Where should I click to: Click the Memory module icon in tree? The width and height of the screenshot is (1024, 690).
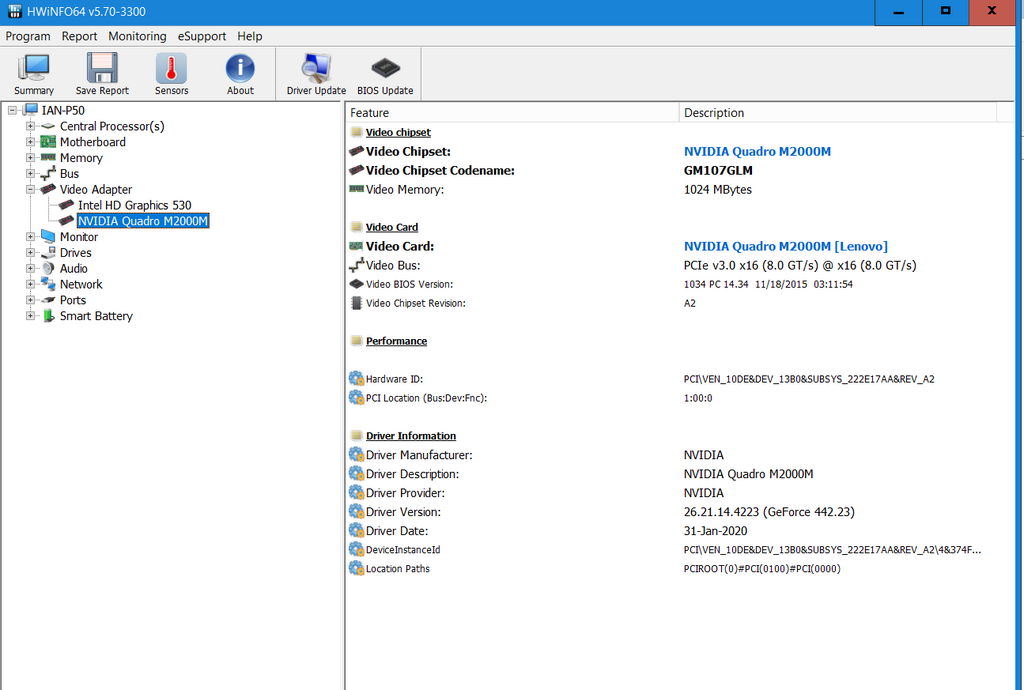click(48, 157)
